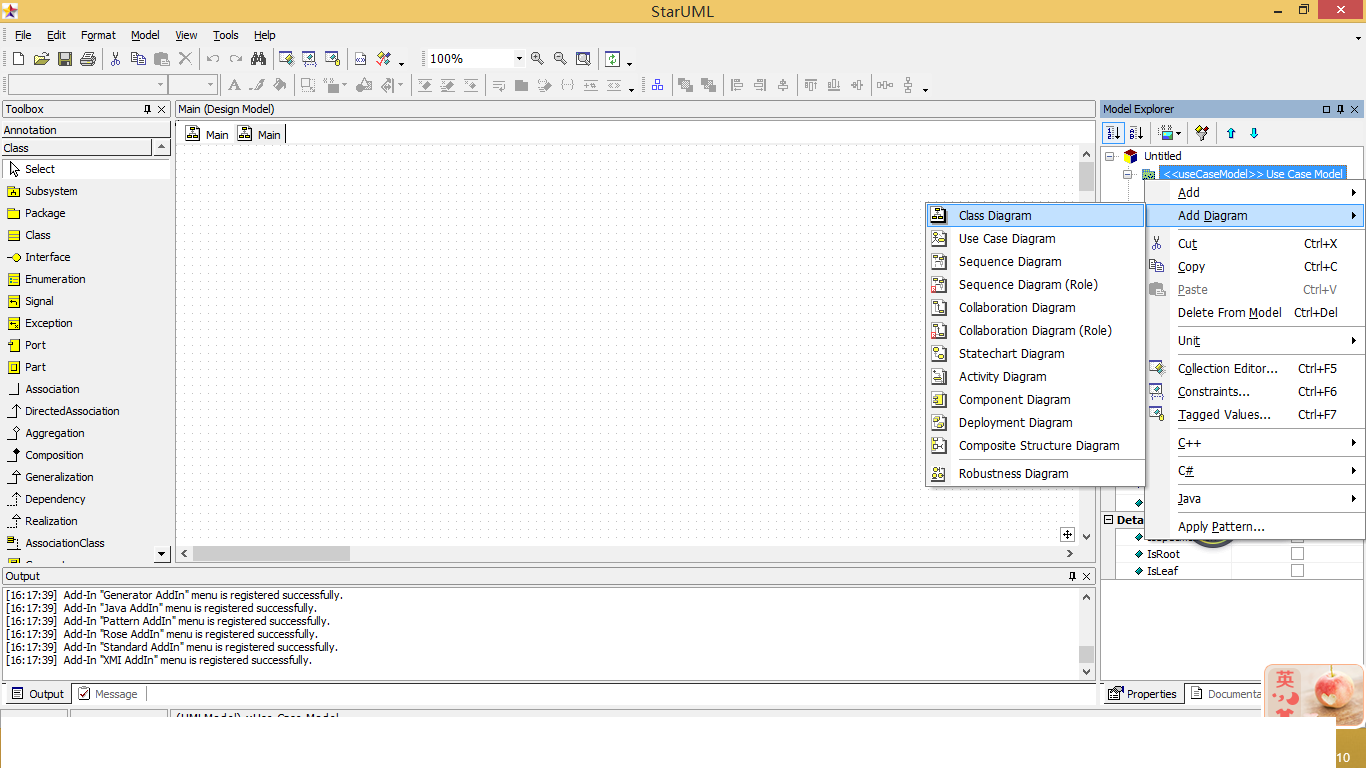
Task: Select Delete From Model in context menu
Action: click(x=1255, y=313)
